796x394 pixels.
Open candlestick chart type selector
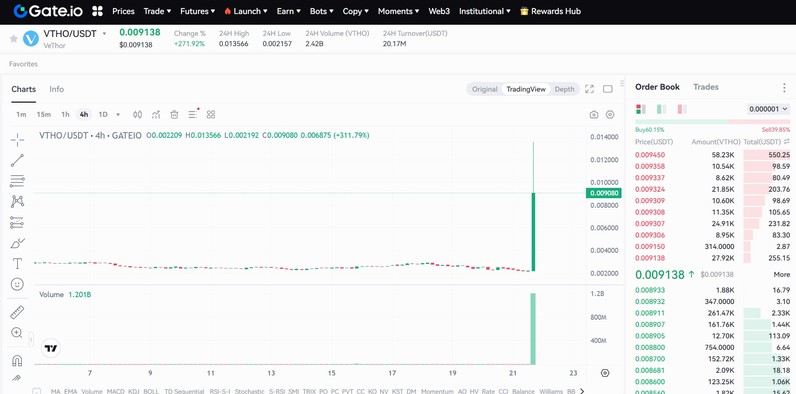138,114
